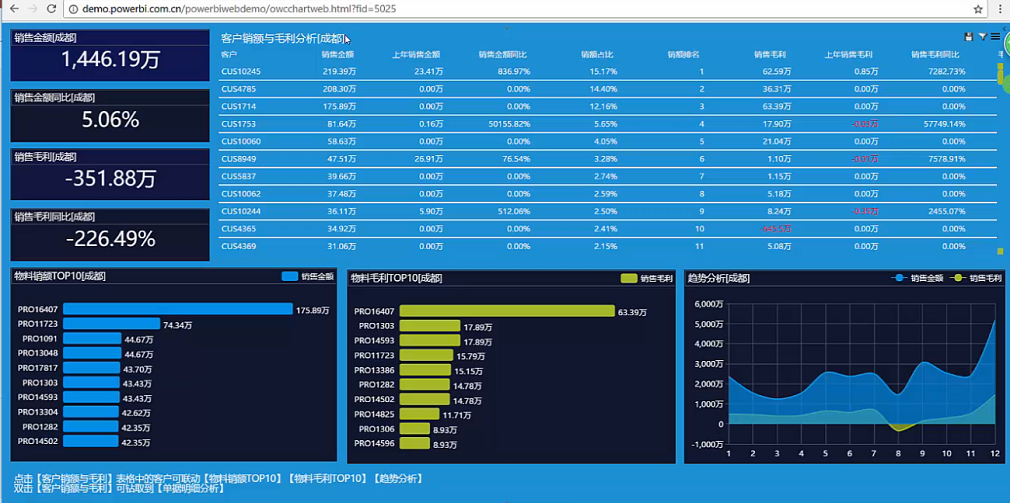Click the 销售金额[成都] KPI card
This screenshot has width=1010, height=503.
pos(110,55)
